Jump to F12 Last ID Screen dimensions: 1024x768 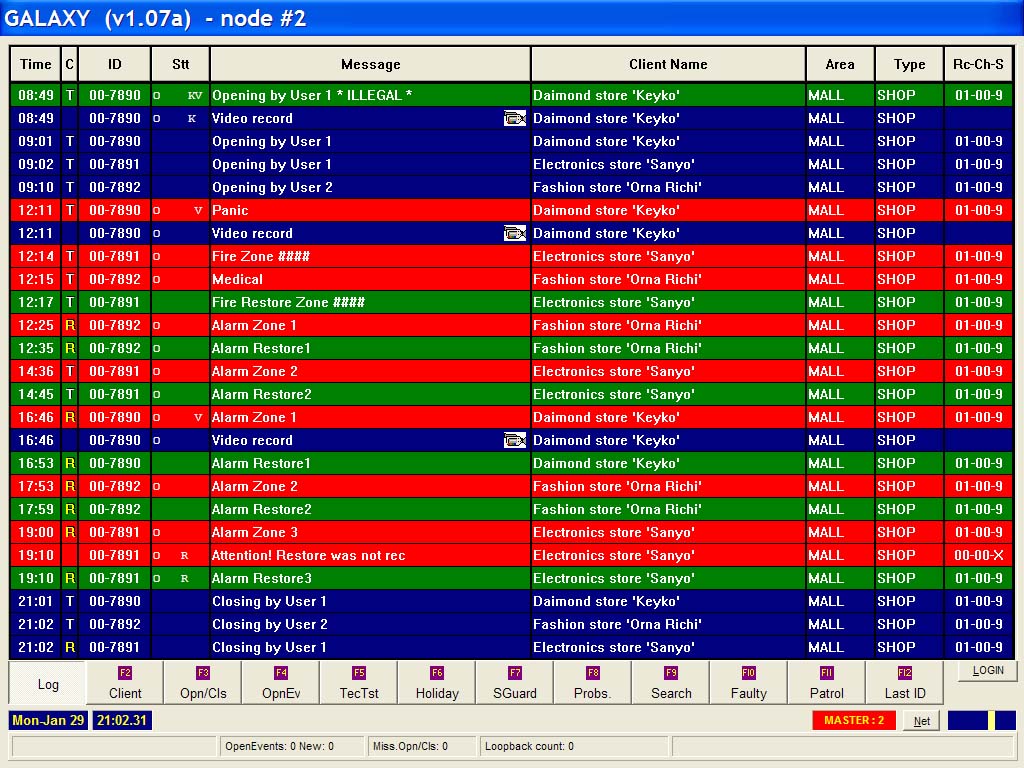[904, 683]
